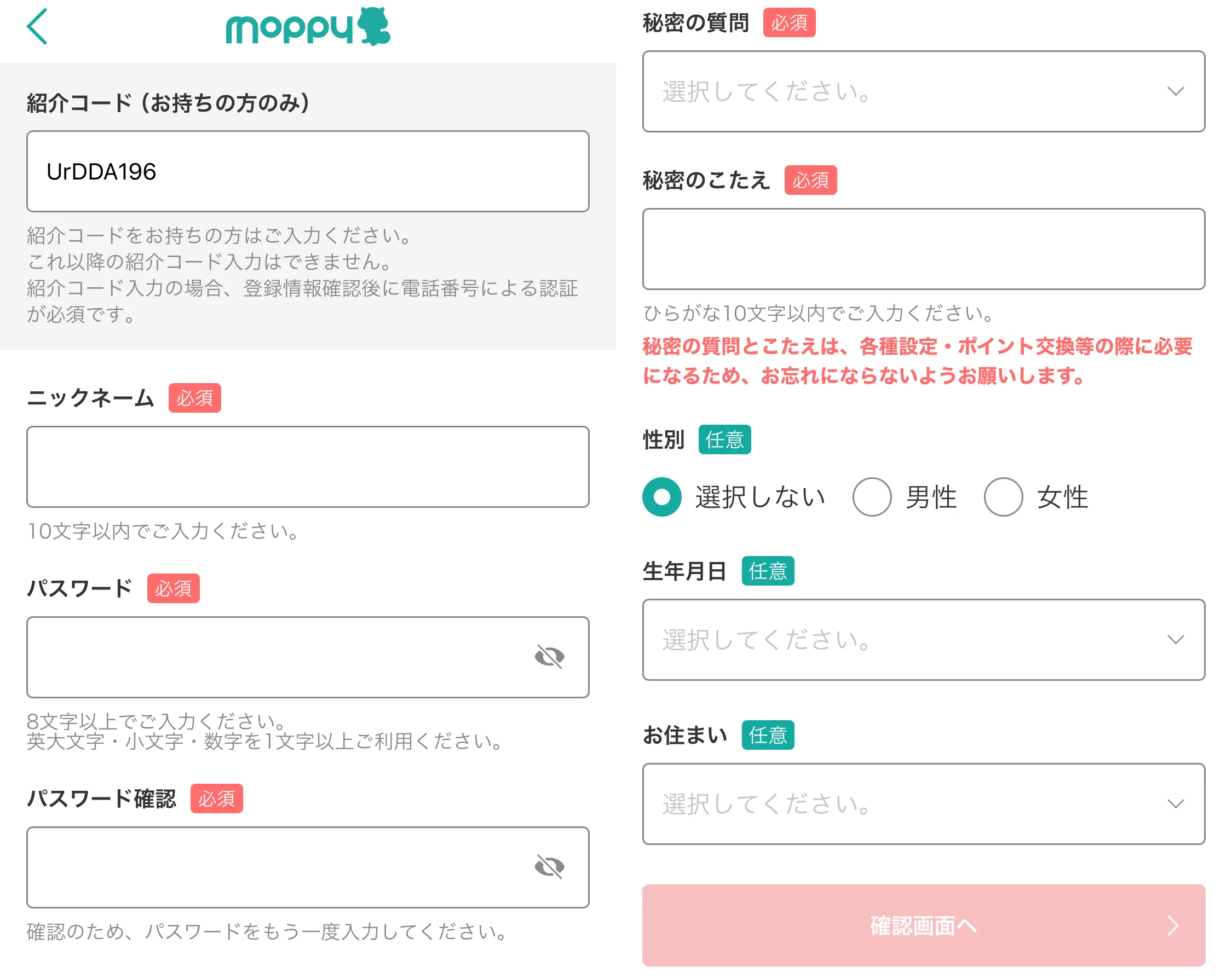Open the 生年月日 dropdown
The width and height of the screenshot is (1232, 978).
click(x=923, y=639)
